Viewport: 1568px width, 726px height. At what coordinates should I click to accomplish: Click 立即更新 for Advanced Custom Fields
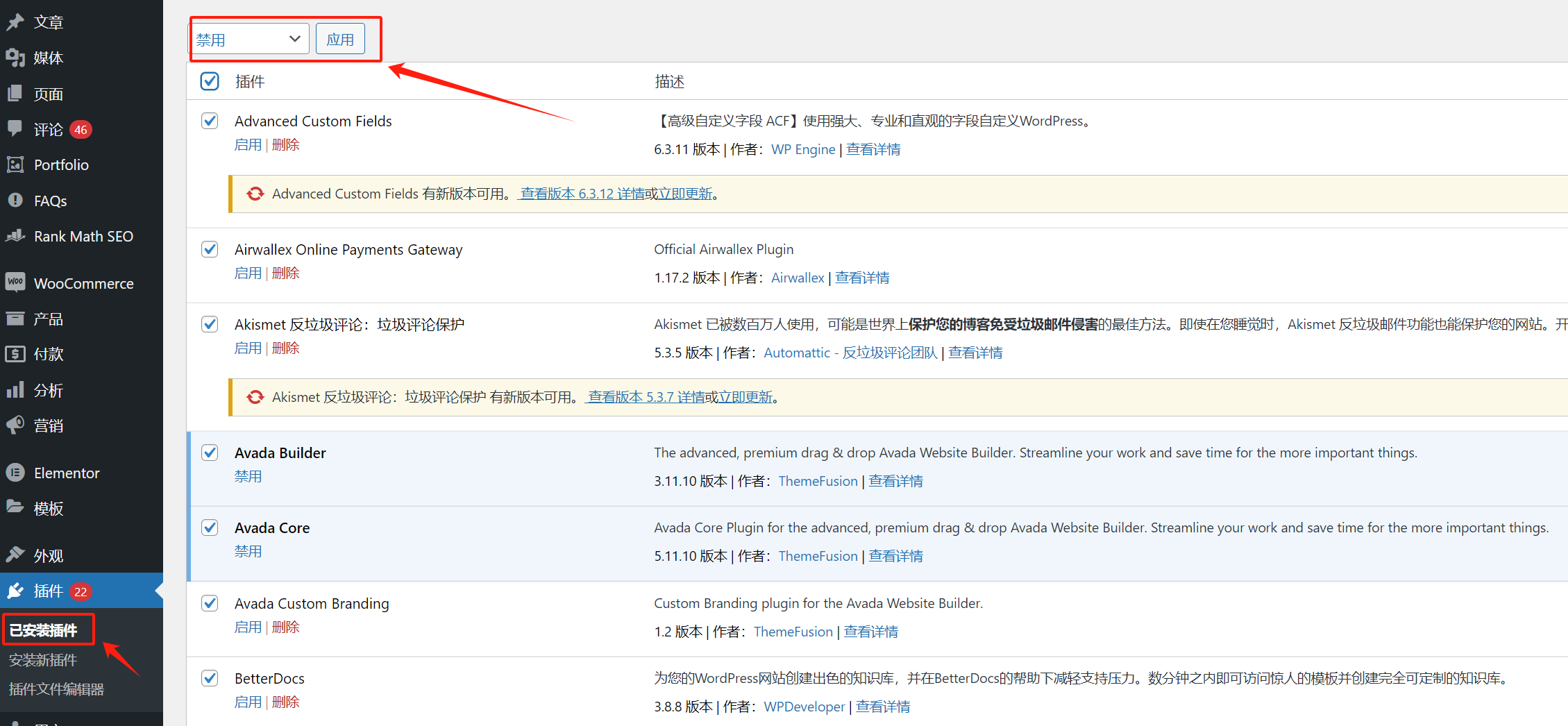point(684,193)
